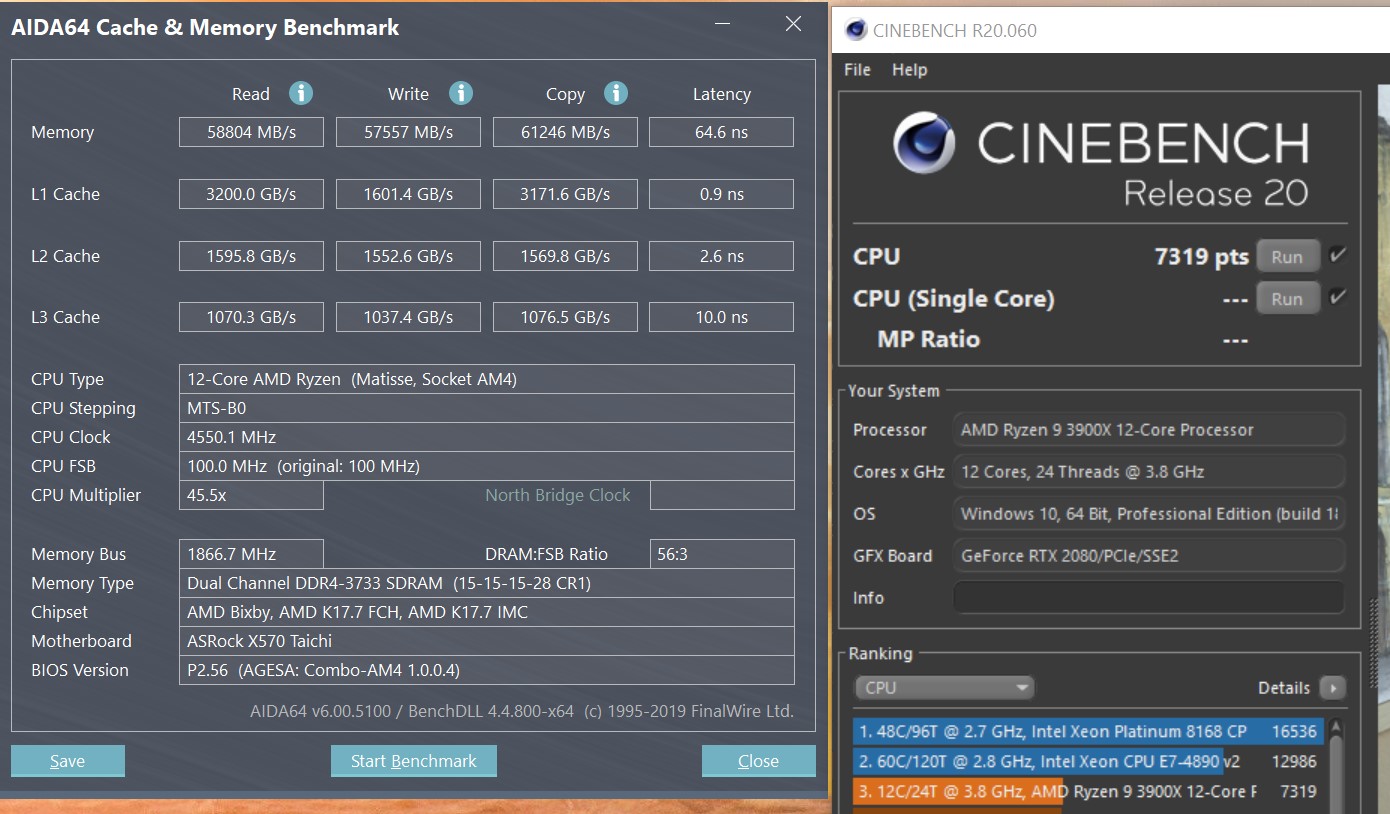Toggle the CPU (Single Core) test checkmark
The image size is (1390, 814).
[1338, 297]
